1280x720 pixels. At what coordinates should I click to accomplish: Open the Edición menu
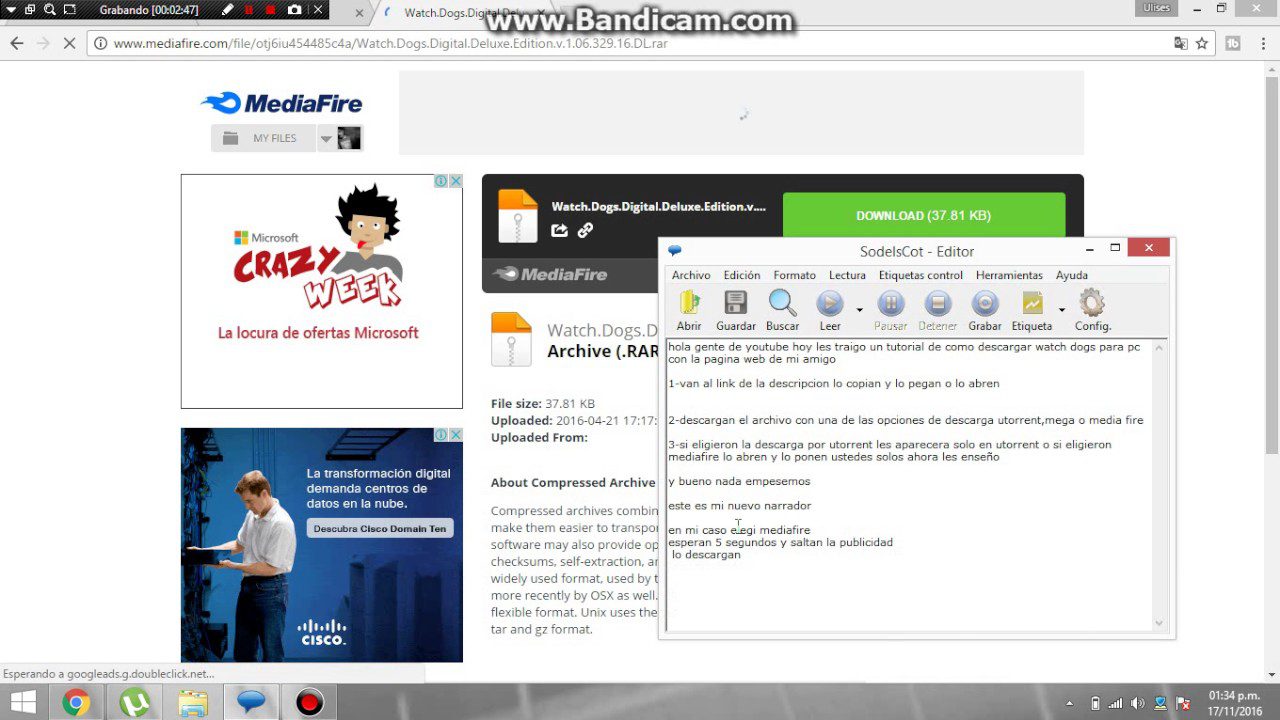[741, 275]
